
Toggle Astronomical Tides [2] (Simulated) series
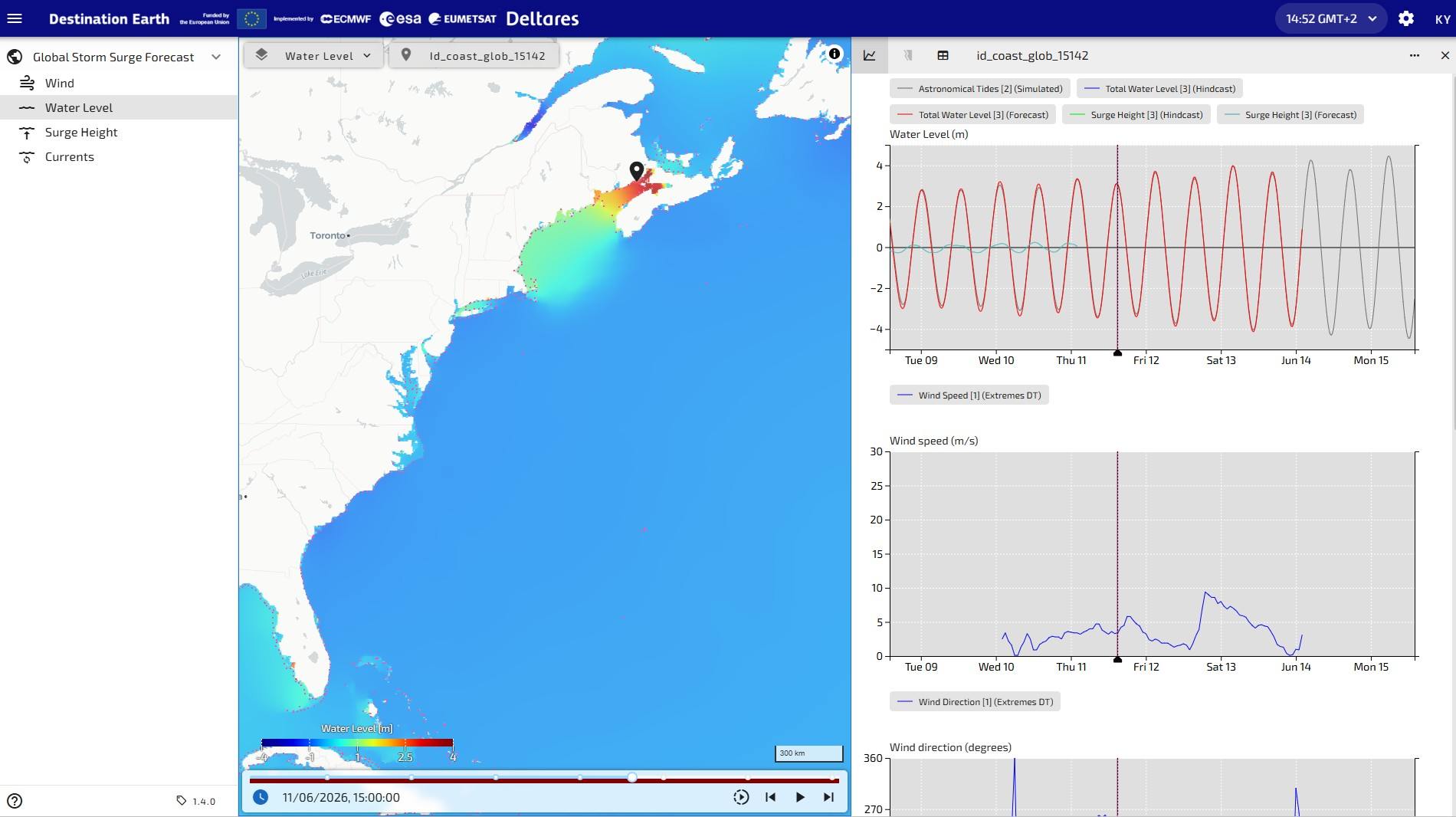click(x=979, y=89)
